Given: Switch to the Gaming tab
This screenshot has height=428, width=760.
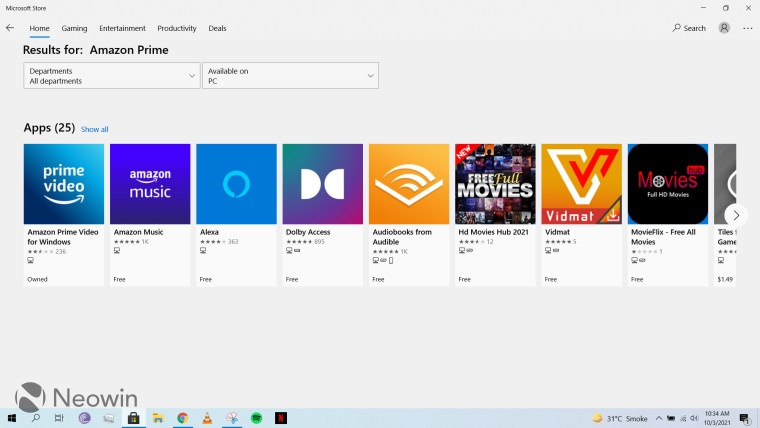Looking at the screenshot, I should click(74, 28).
